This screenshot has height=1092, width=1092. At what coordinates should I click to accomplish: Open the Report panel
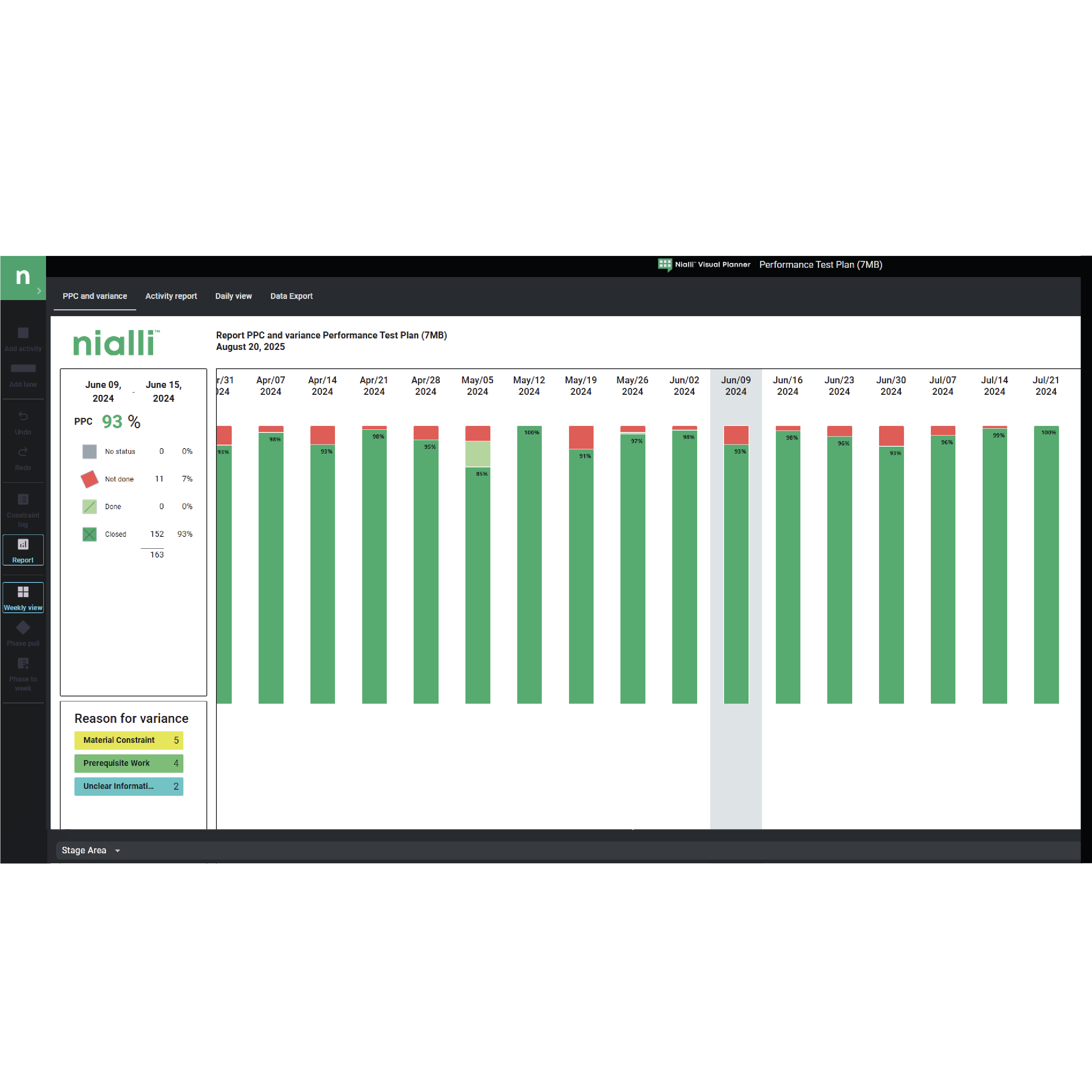[x=23, y=549]
